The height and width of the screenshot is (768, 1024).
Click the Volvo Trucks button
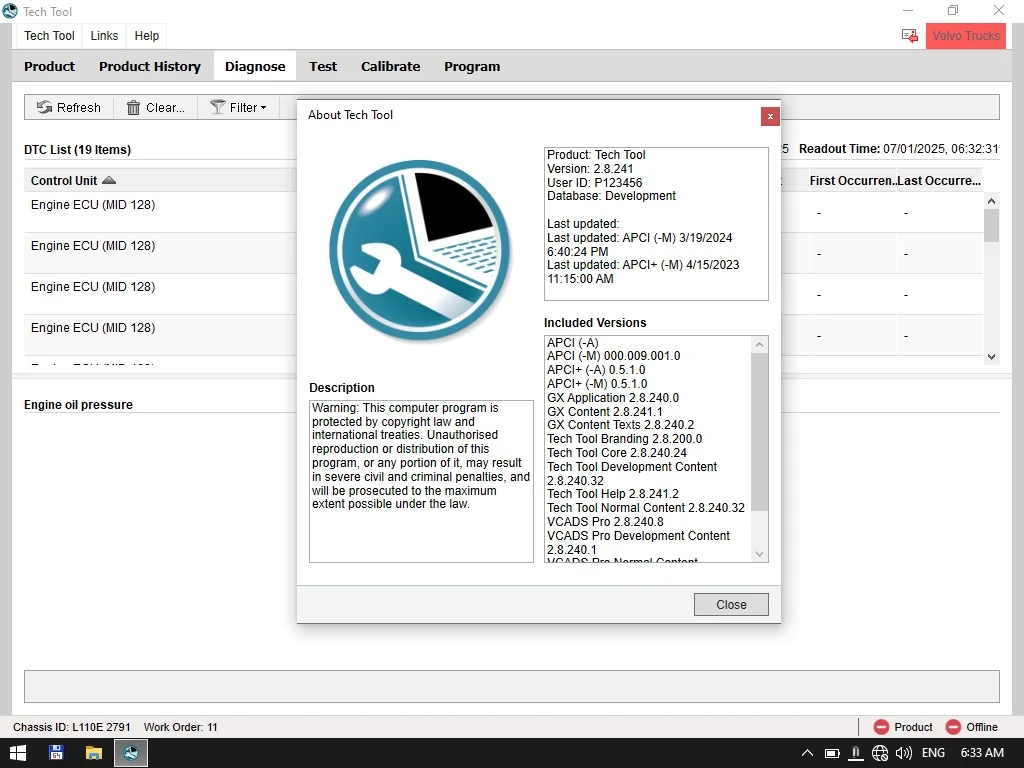point(965,36)
